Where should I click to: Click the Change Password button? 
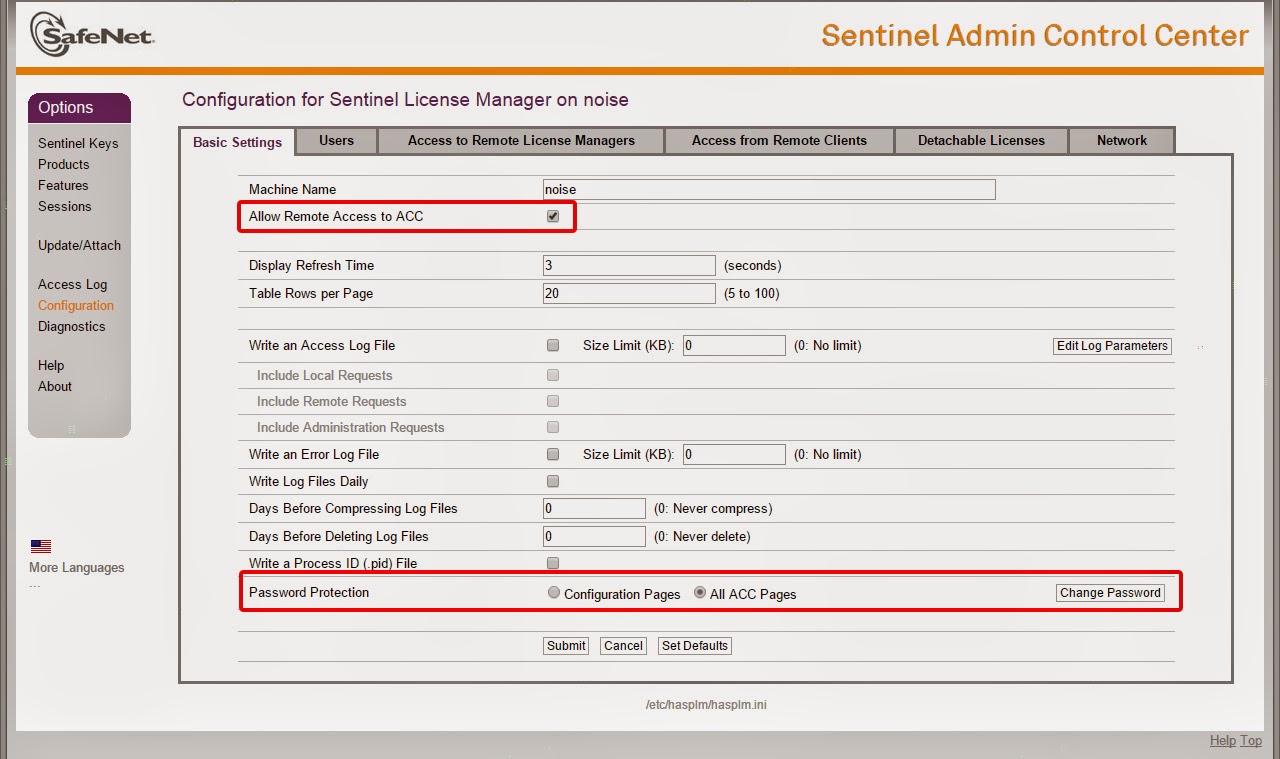click(x=1110, y=593)
